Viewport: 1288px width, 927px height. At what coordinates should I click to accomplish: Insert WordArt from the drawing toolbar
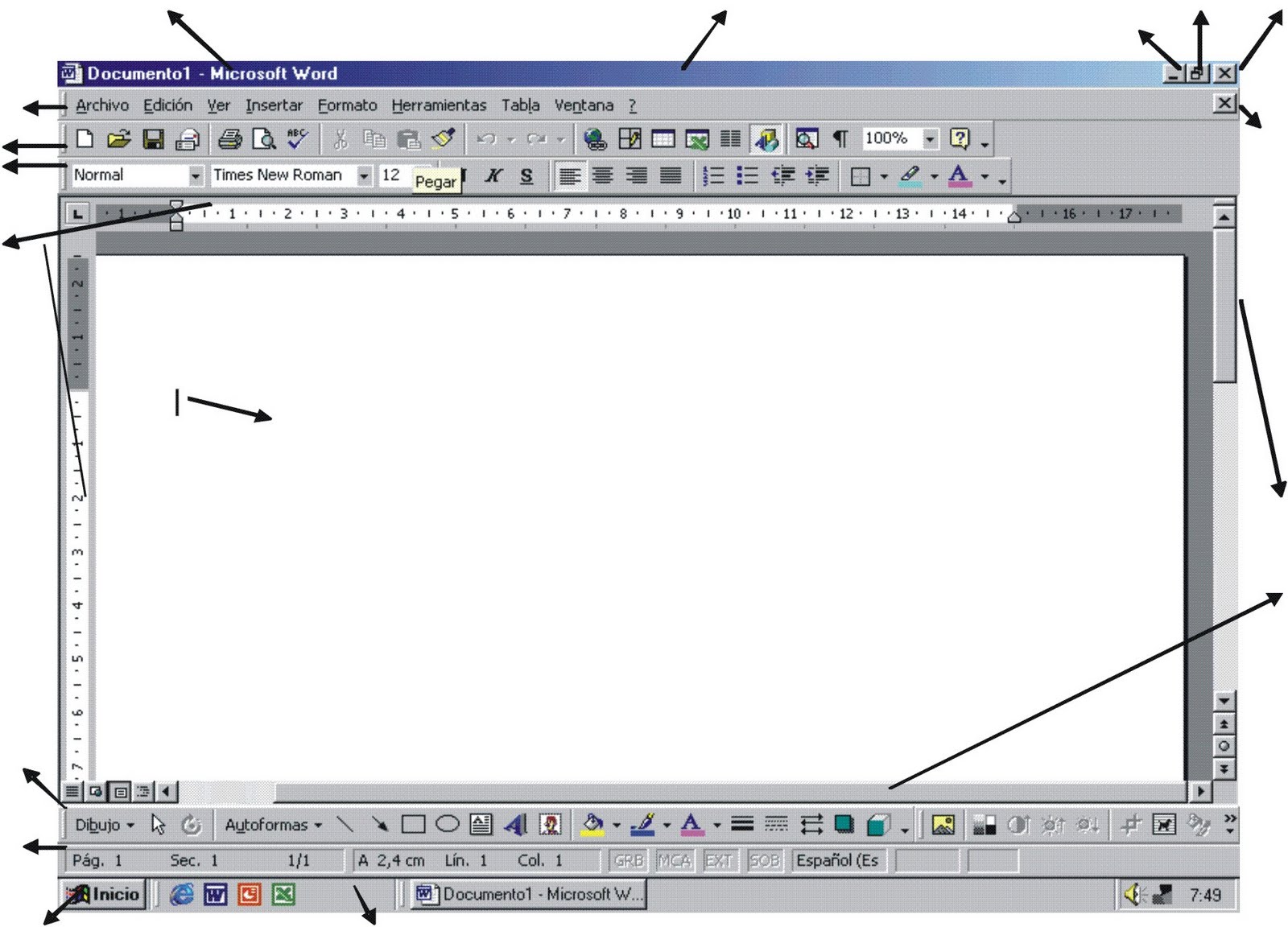[516, 824]
